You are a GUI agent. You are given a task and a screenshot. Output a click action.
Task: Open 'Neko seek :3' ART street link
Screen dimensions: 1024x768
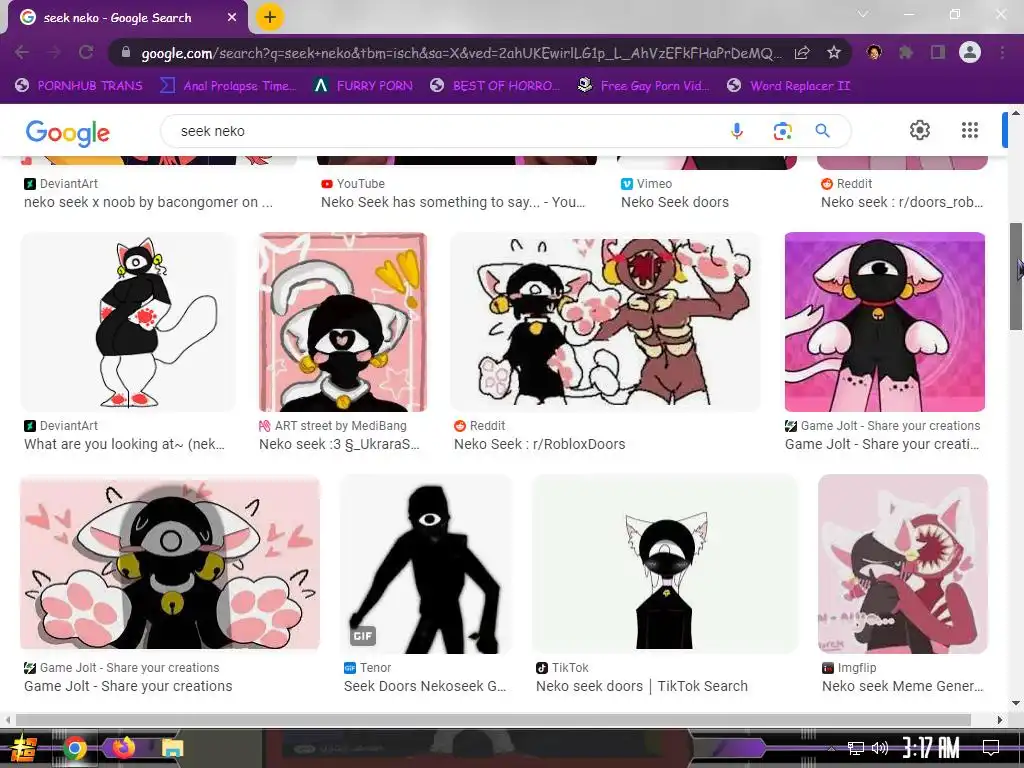[x=339, y=444]
